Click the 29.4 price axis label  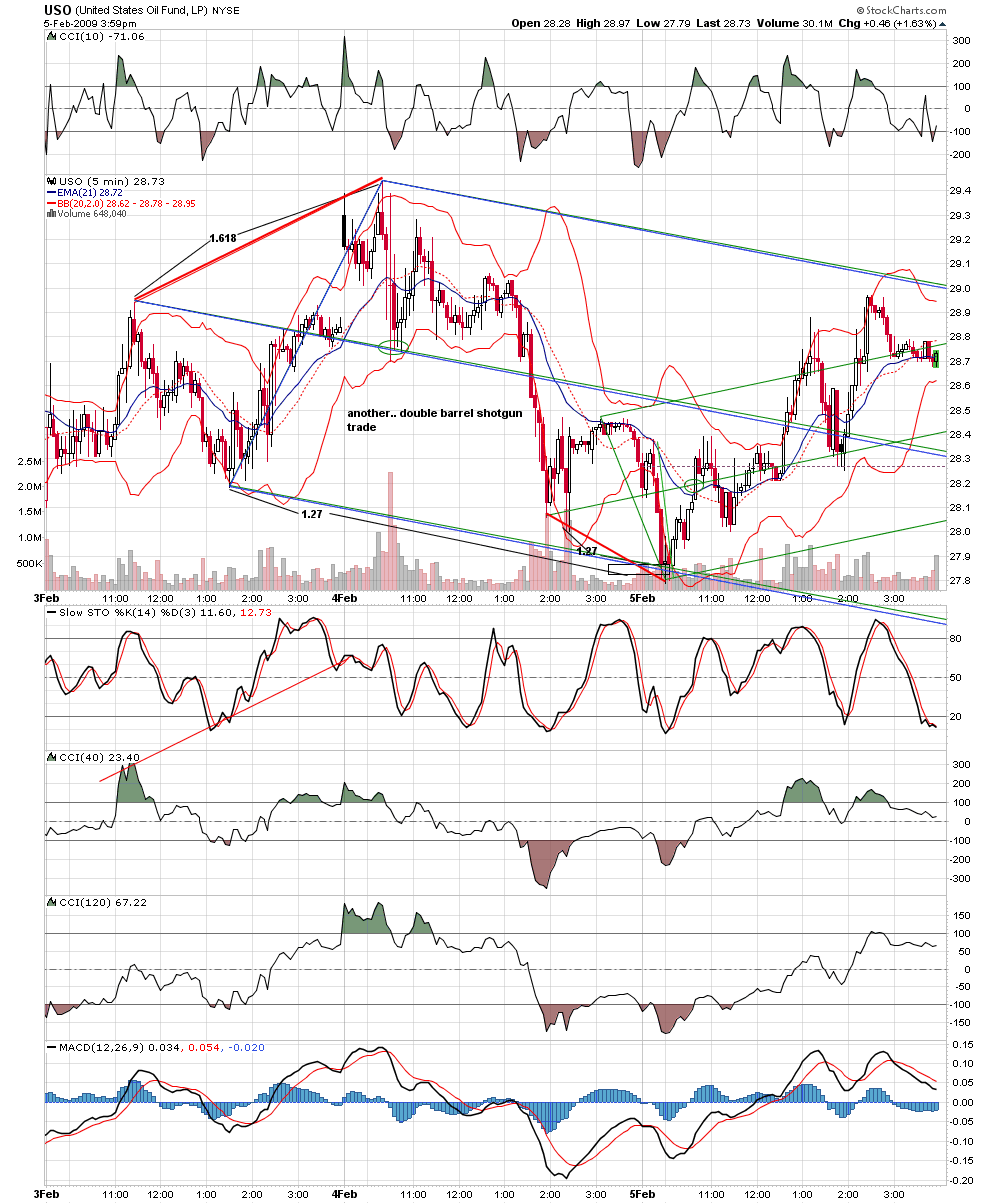(x=961, y=191)
